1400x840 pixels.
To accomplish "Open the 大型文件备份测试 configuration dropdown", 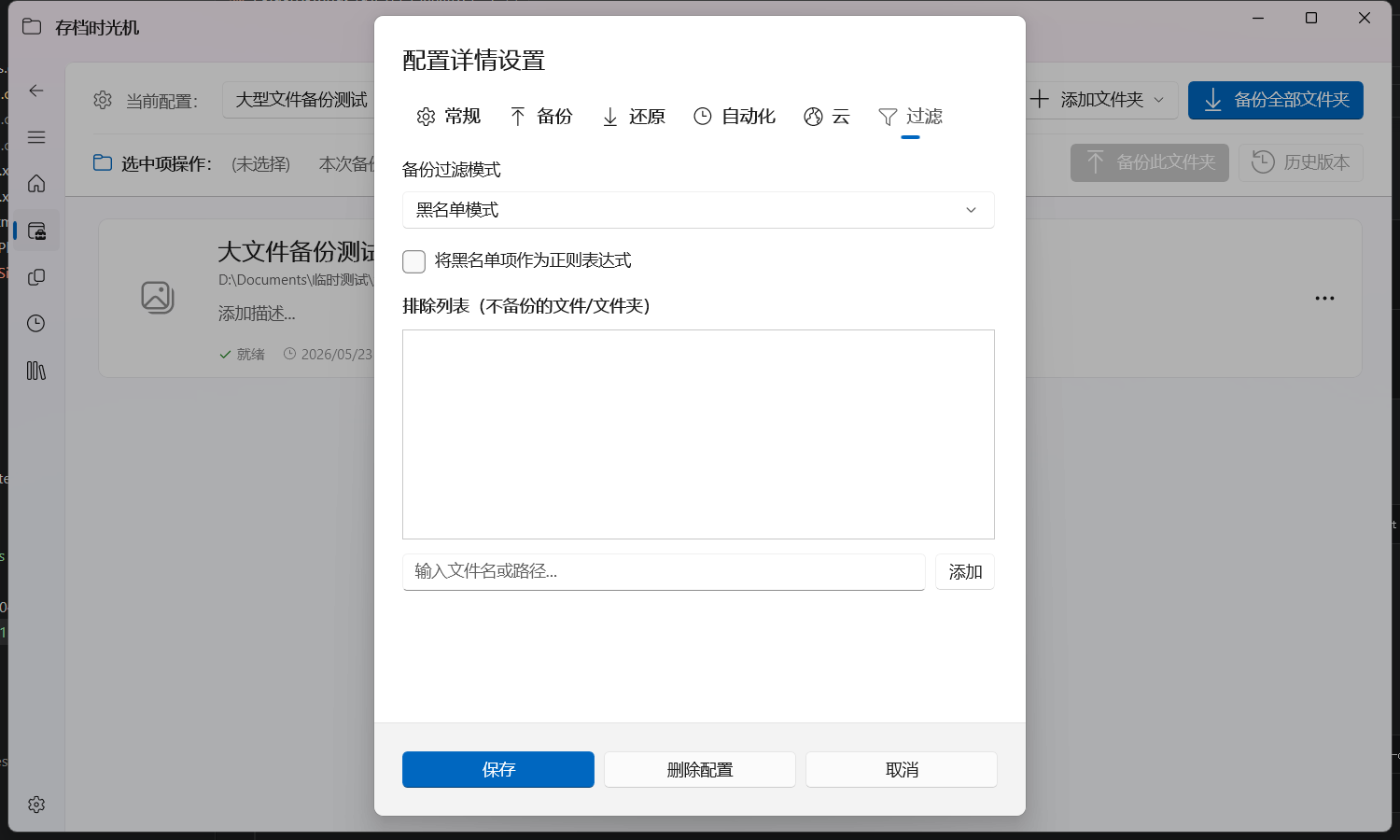I will pyautogui.click(x=299, y=100).
